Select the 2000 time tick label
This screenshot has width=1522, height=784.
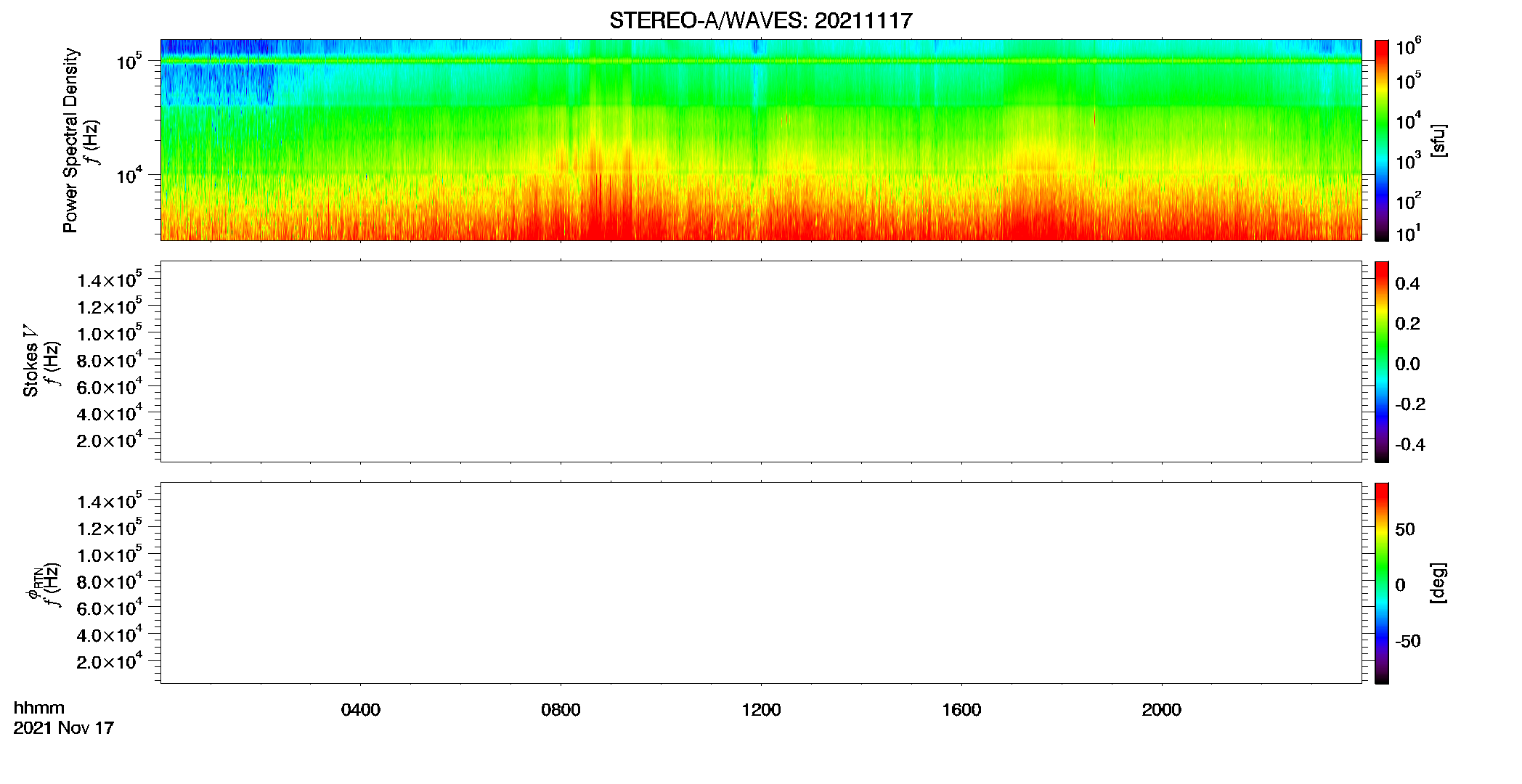pos(1161,710)
